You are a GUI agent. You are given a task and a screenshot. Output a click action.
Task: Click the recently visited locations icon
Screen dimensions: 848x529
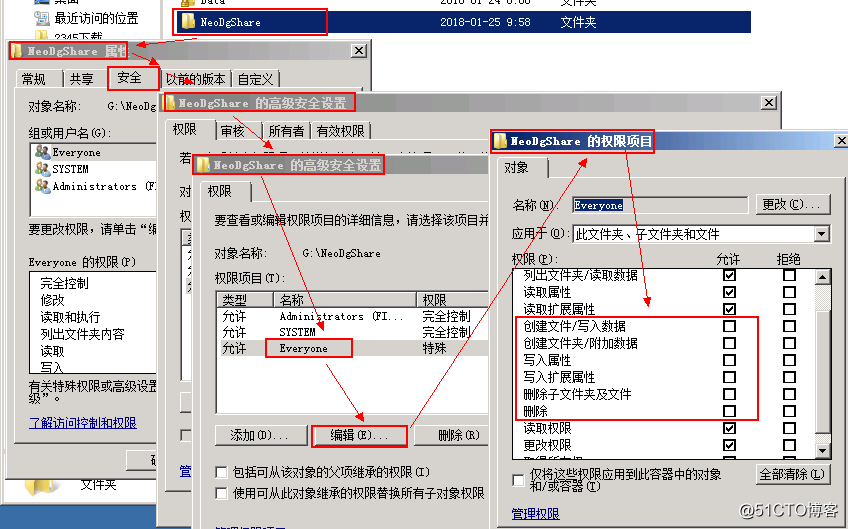coord(42,18)
